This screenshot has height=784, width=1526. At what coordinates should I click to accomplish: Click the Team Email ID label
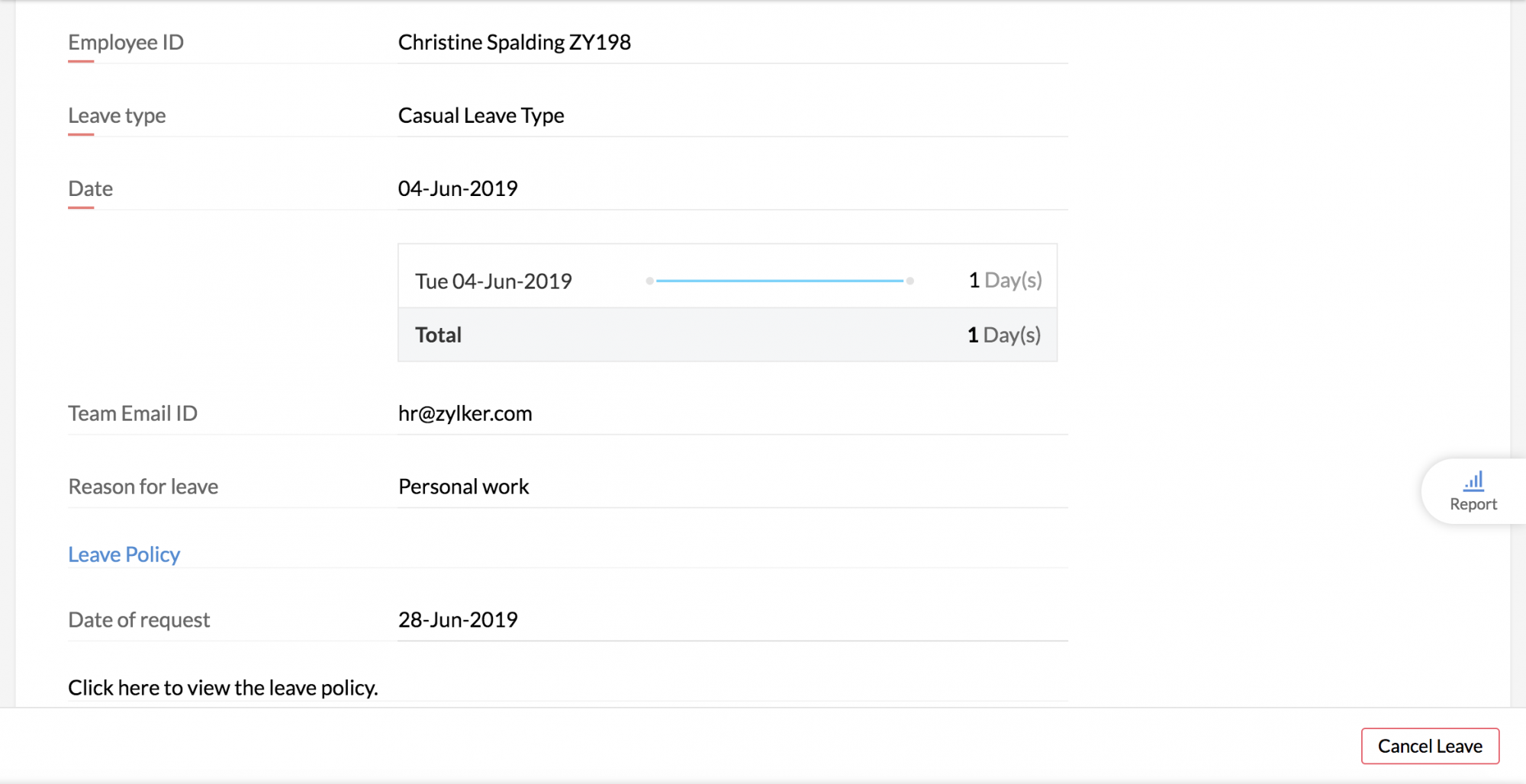click(x=133, y=413)
